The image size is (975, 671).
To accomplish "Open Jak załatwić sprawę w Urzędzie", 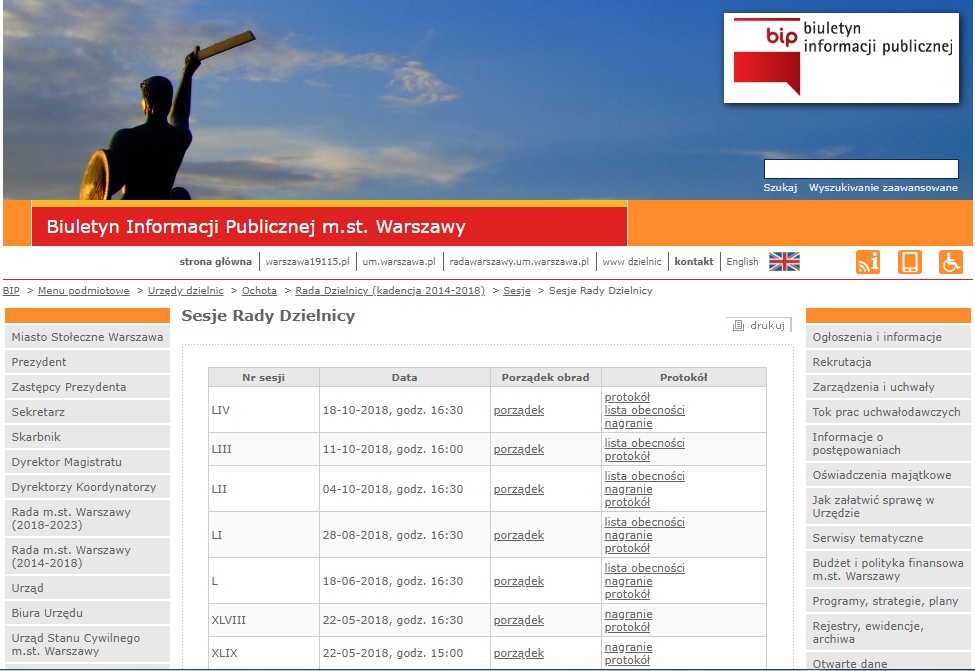I will [x=888, y=506].
